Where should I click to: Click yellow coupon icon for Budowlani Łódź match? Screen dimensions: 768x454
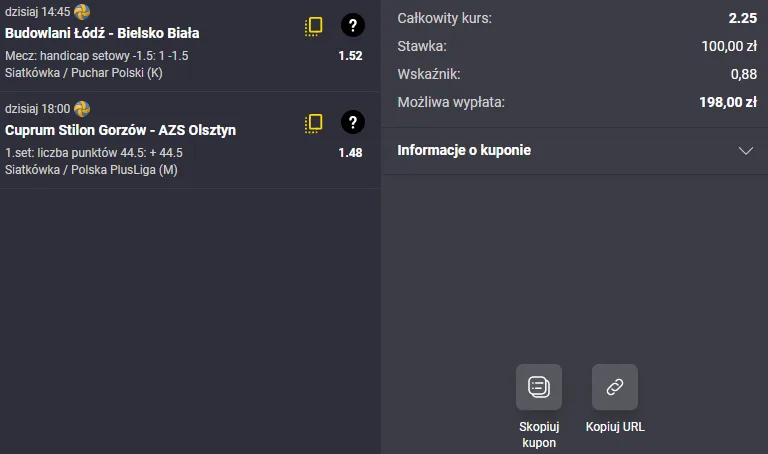point(314,27)
